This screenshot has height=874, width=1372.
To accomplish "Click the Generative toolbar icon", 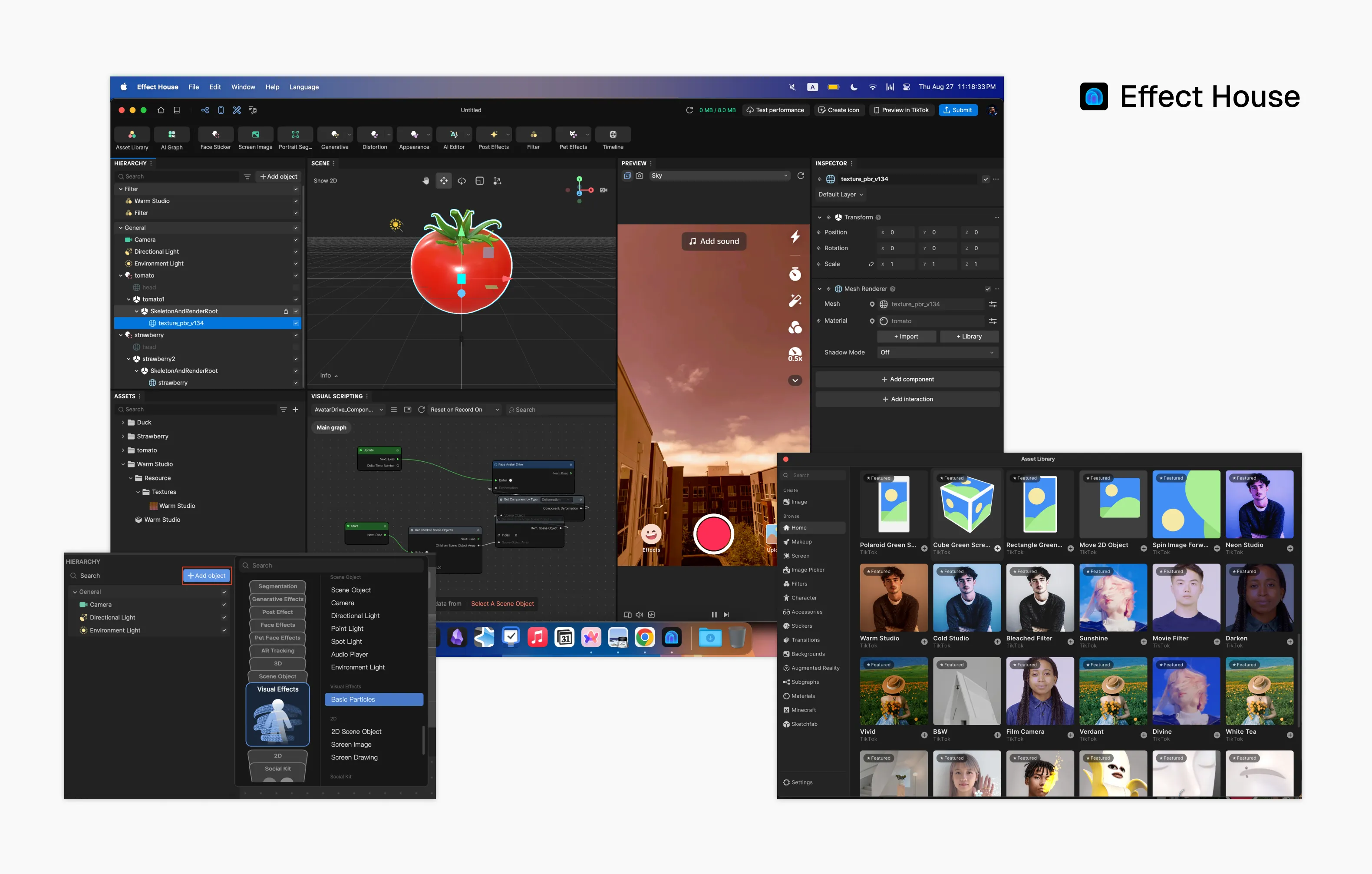I will click(334, 135).
